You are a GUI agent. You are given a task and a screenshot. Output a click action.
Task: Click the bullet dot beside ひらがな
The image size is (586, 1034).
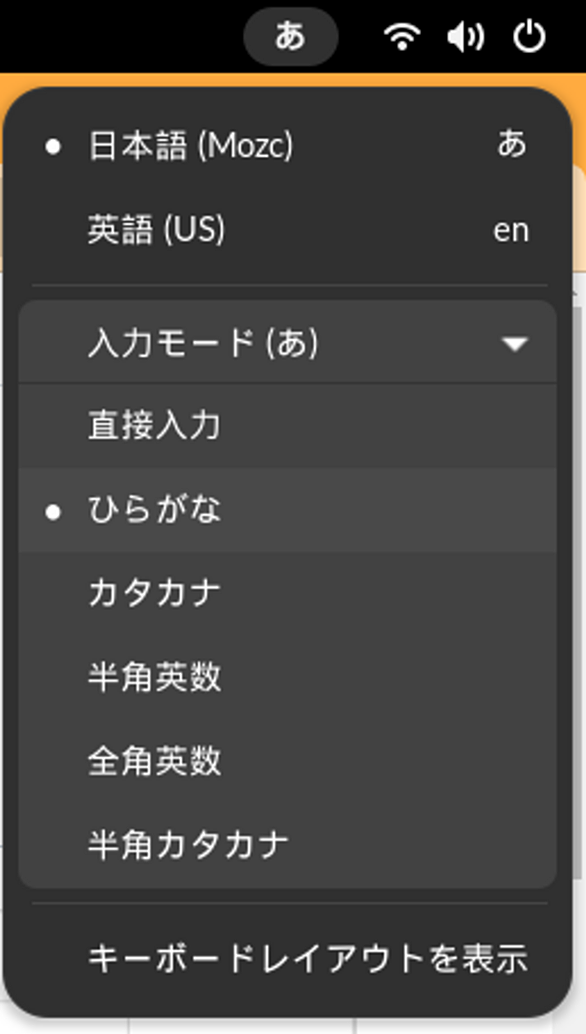[53, 512]
